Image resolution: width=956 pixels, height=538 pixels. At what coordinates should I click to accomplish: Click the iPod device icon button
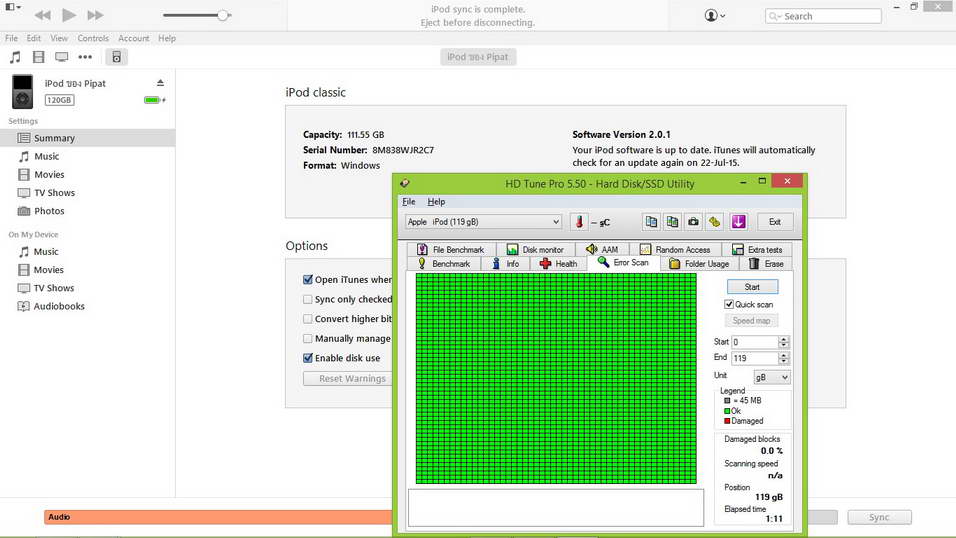[x=116, y=58]
